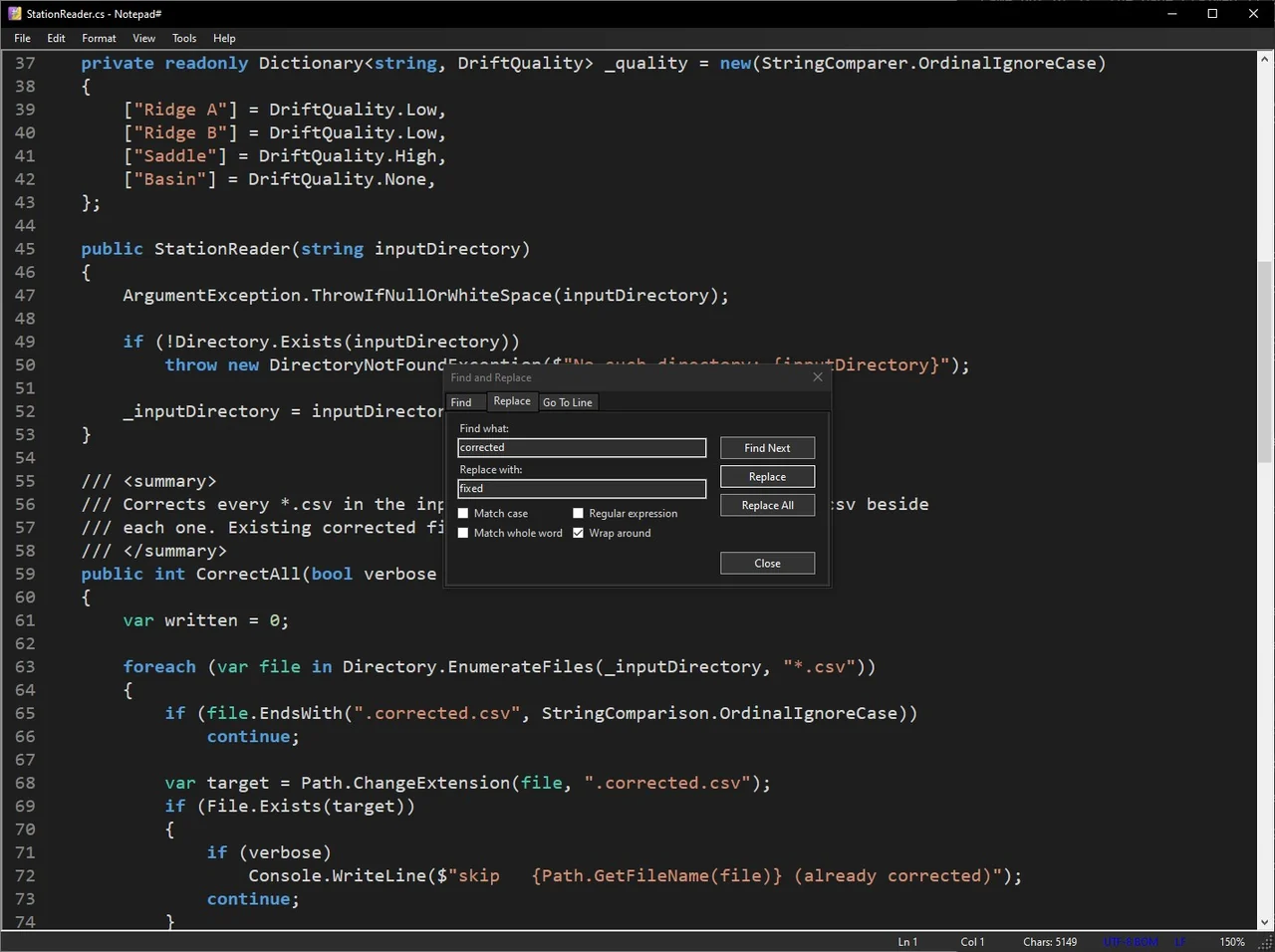Click "OrdinalIgnoreCase" on line 37
Viewport: 1275px width, 952px height.
[1007, 64]
